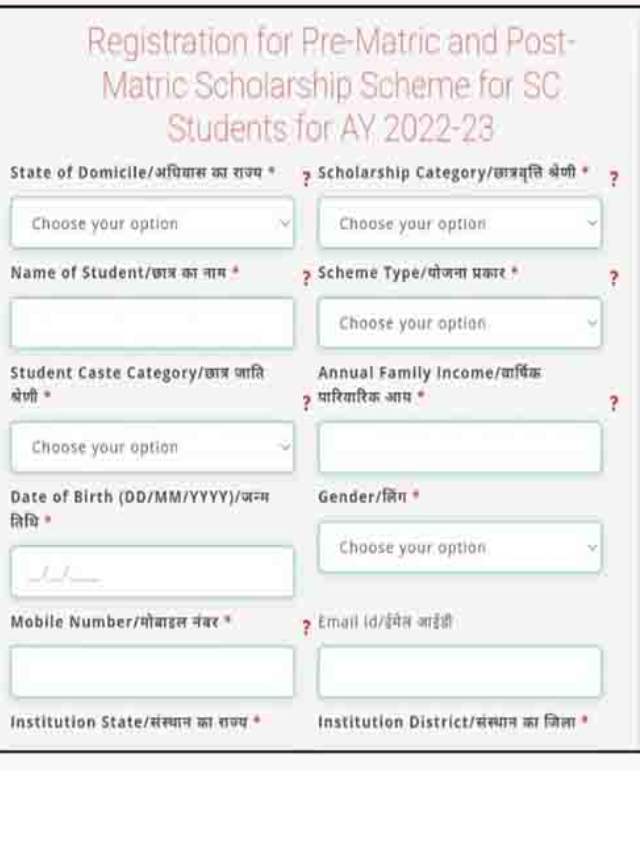Click help icon beside Student Caste Category

(306, 403)
